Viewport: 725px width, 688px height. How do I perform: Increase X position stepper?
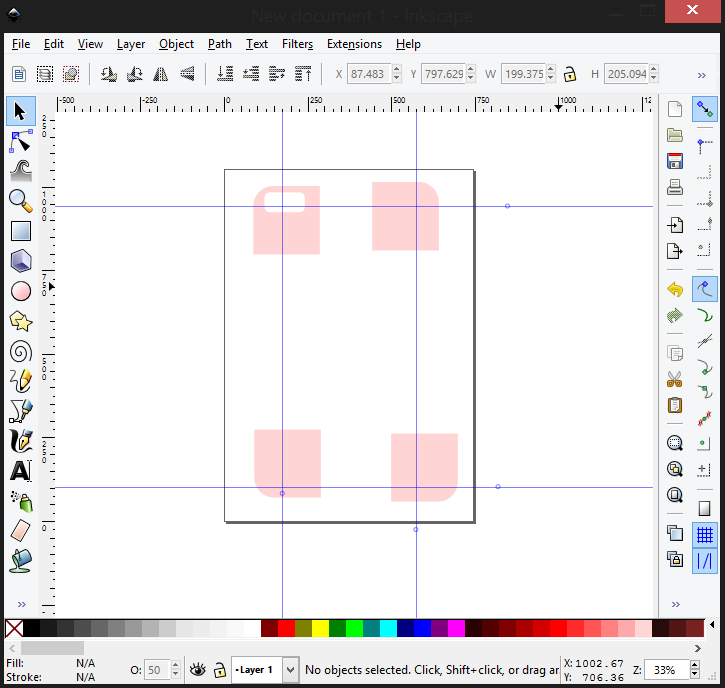[x=397, y=69]
